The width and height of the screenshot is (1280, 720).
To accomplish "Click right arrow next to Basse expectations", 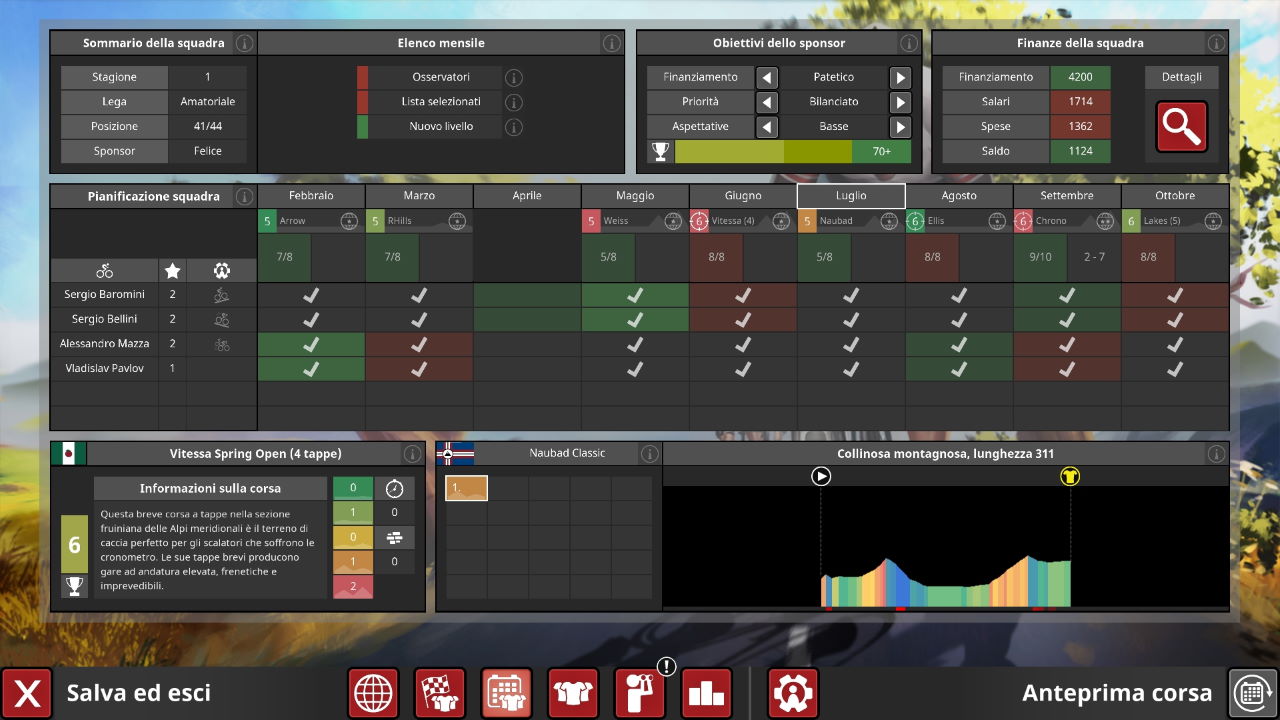I will [x=900, y=127].
